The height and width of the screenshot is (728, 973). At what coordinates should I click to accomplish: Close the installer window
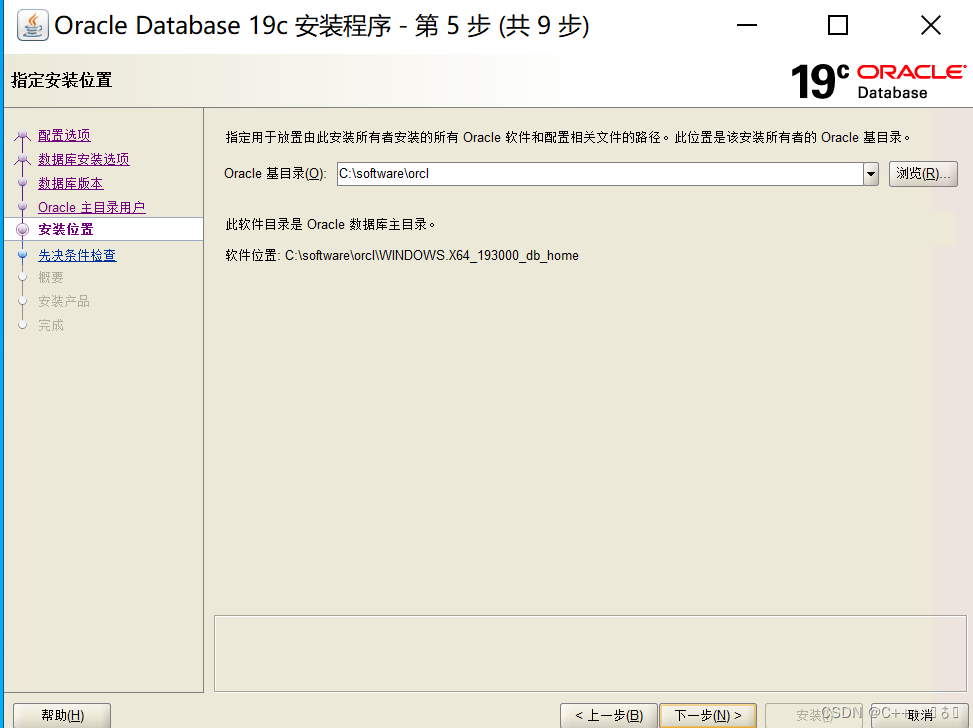[931, 25]
